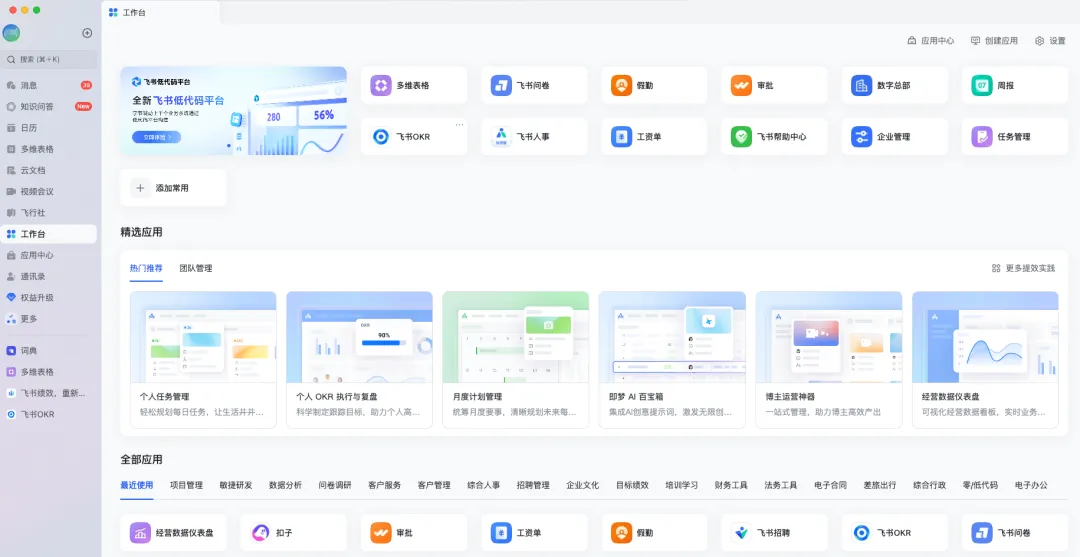
Task: Open 更多 in the sidebar
Action: pyautogui.click(x=48, y=319)
